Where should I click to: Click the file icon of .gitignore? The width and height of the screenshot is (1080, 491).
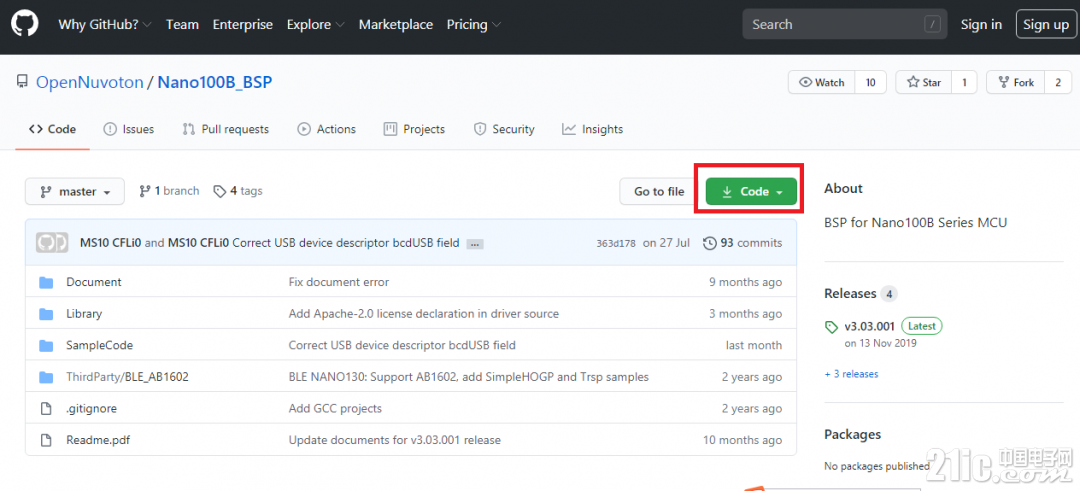tap(46, 408)
